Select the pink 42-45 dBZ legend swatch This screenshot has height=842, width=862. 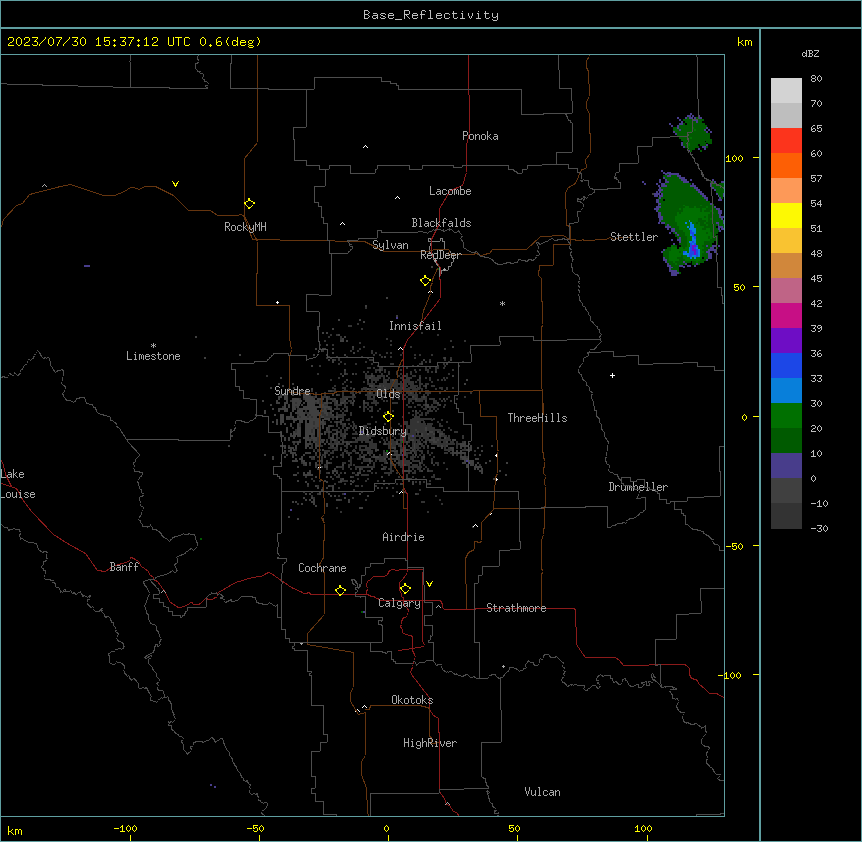point(786,290)
